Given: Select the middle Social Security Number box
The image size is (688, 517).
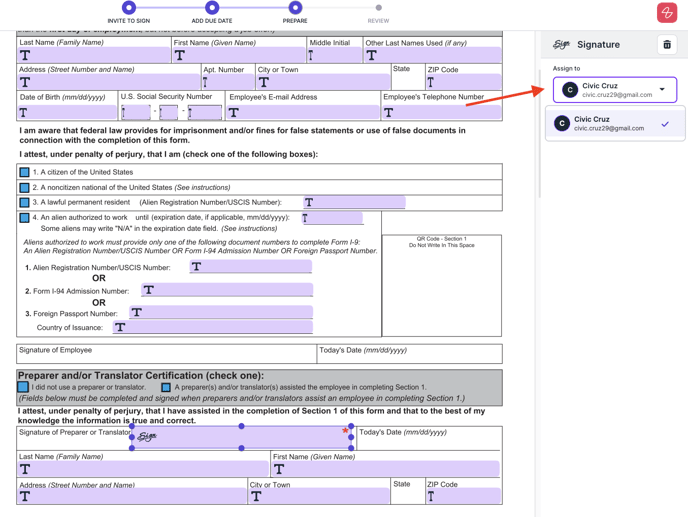Looking at the screenshot, I should (168, 112).
